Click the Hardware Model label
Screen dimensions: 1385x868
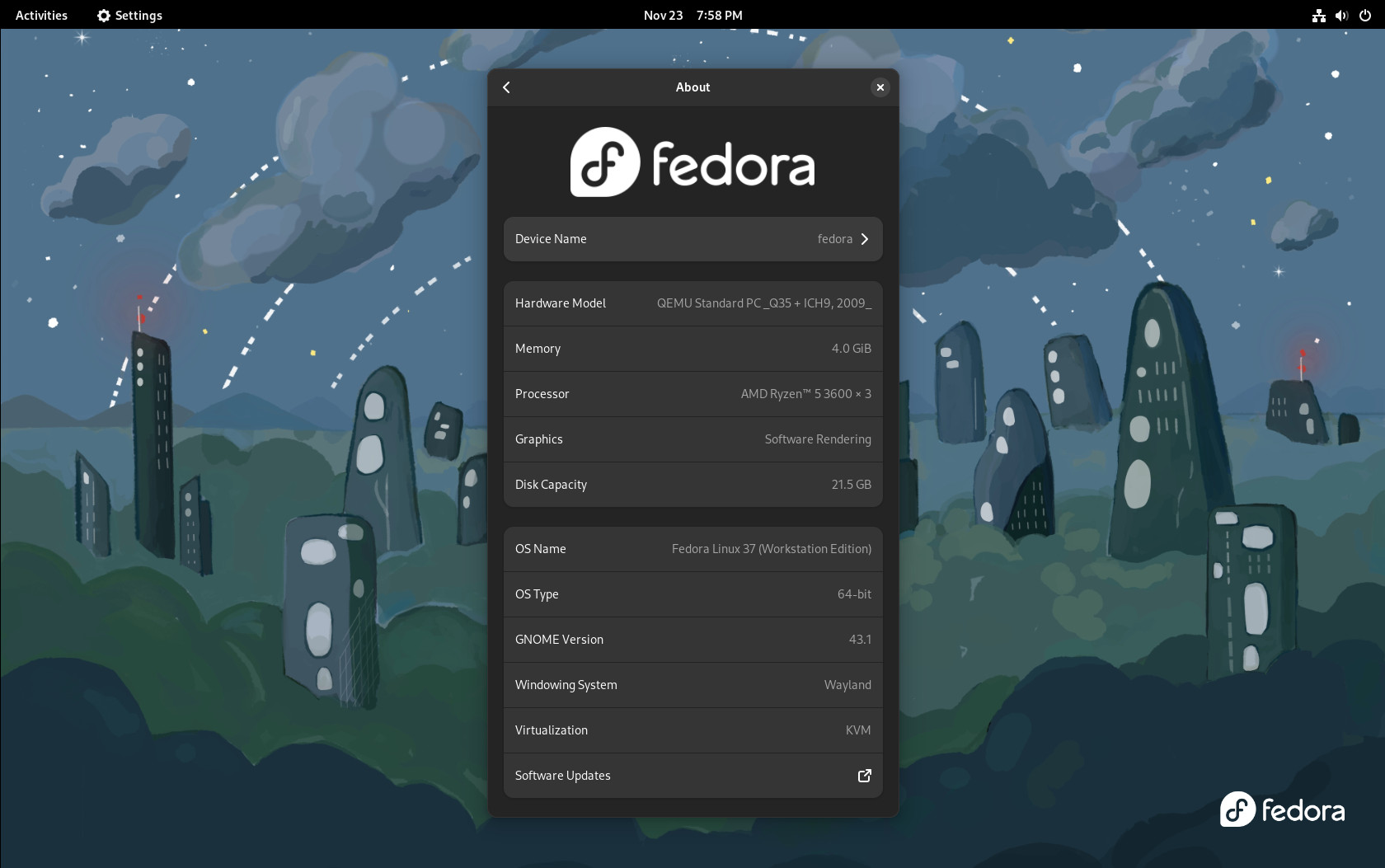click(561, 303)
